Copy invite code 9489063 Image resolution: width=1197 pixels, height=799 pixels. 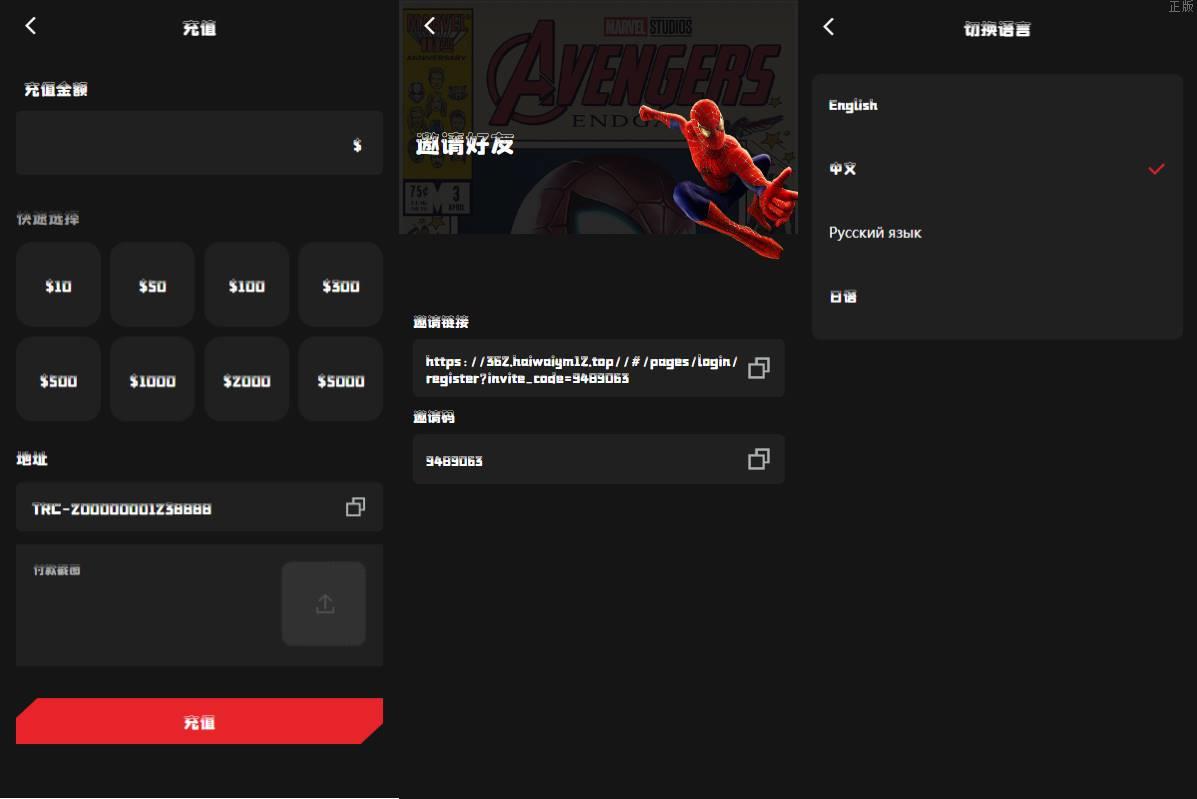pos(758,459)
